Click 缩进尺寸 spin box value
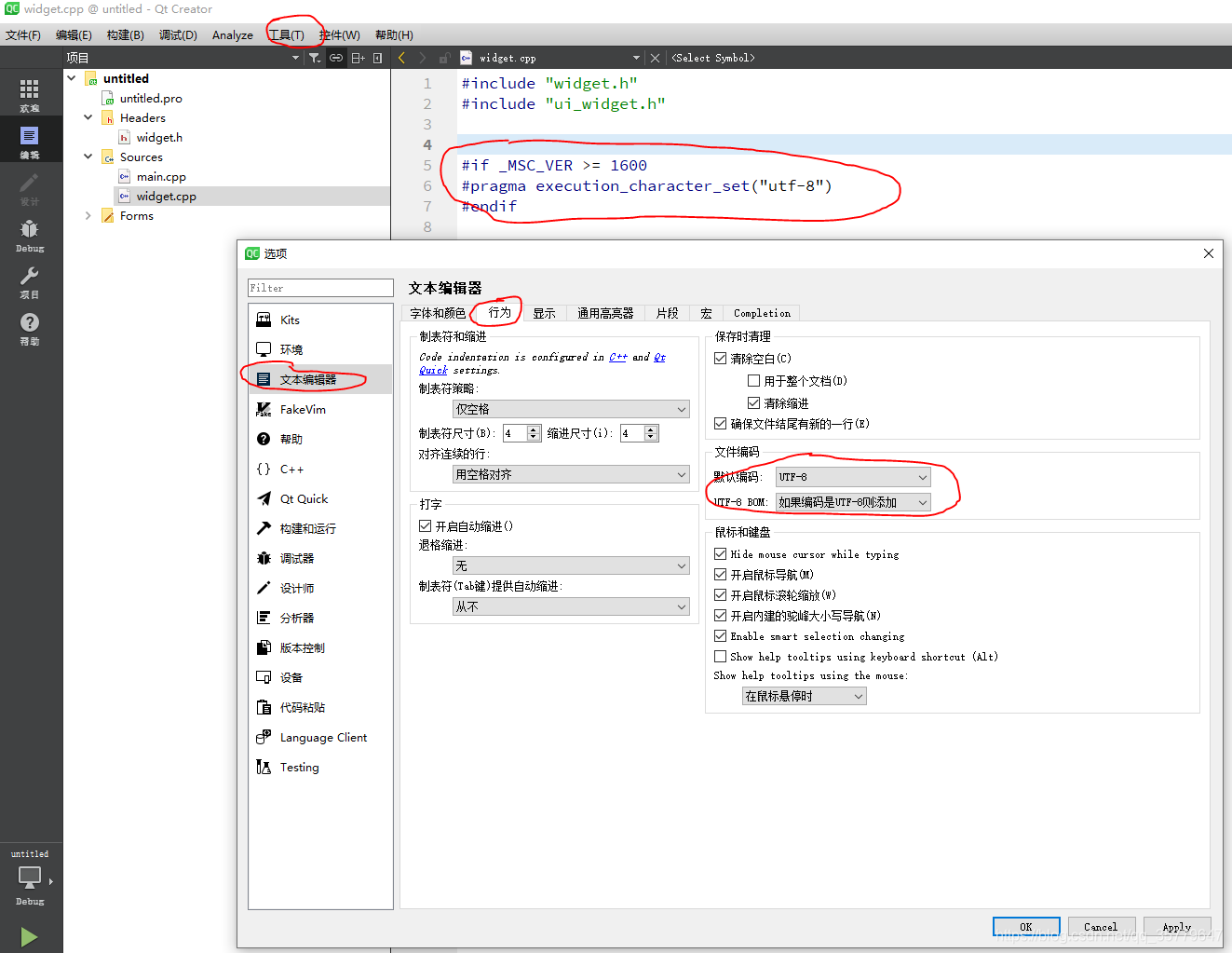Image resolution: width=1232 pixels, height=953 pixels. tap(632, 433)
